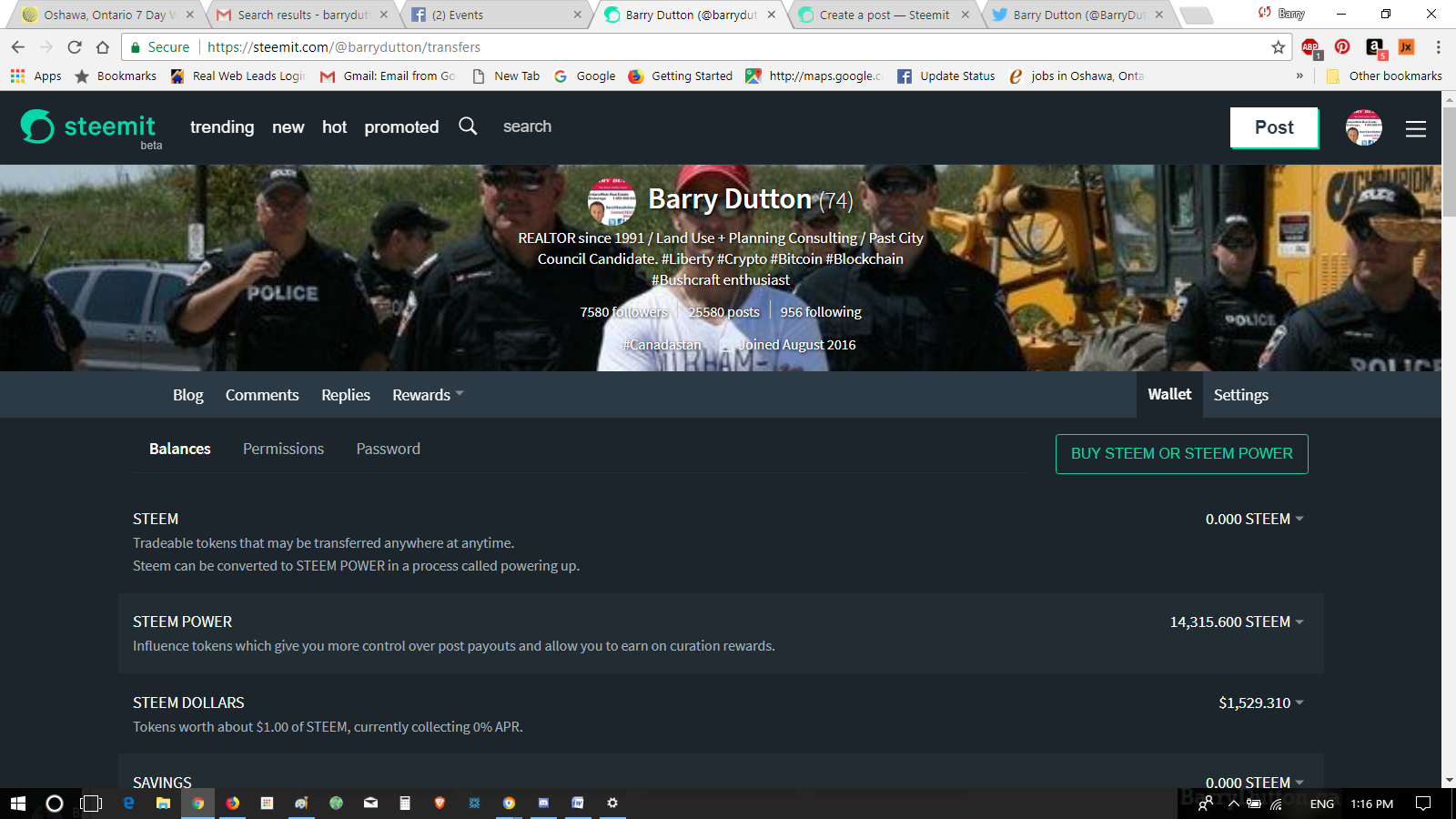1456x819 pixels.
Task: Open Word from the taskbar
Action: coord(577,803)
